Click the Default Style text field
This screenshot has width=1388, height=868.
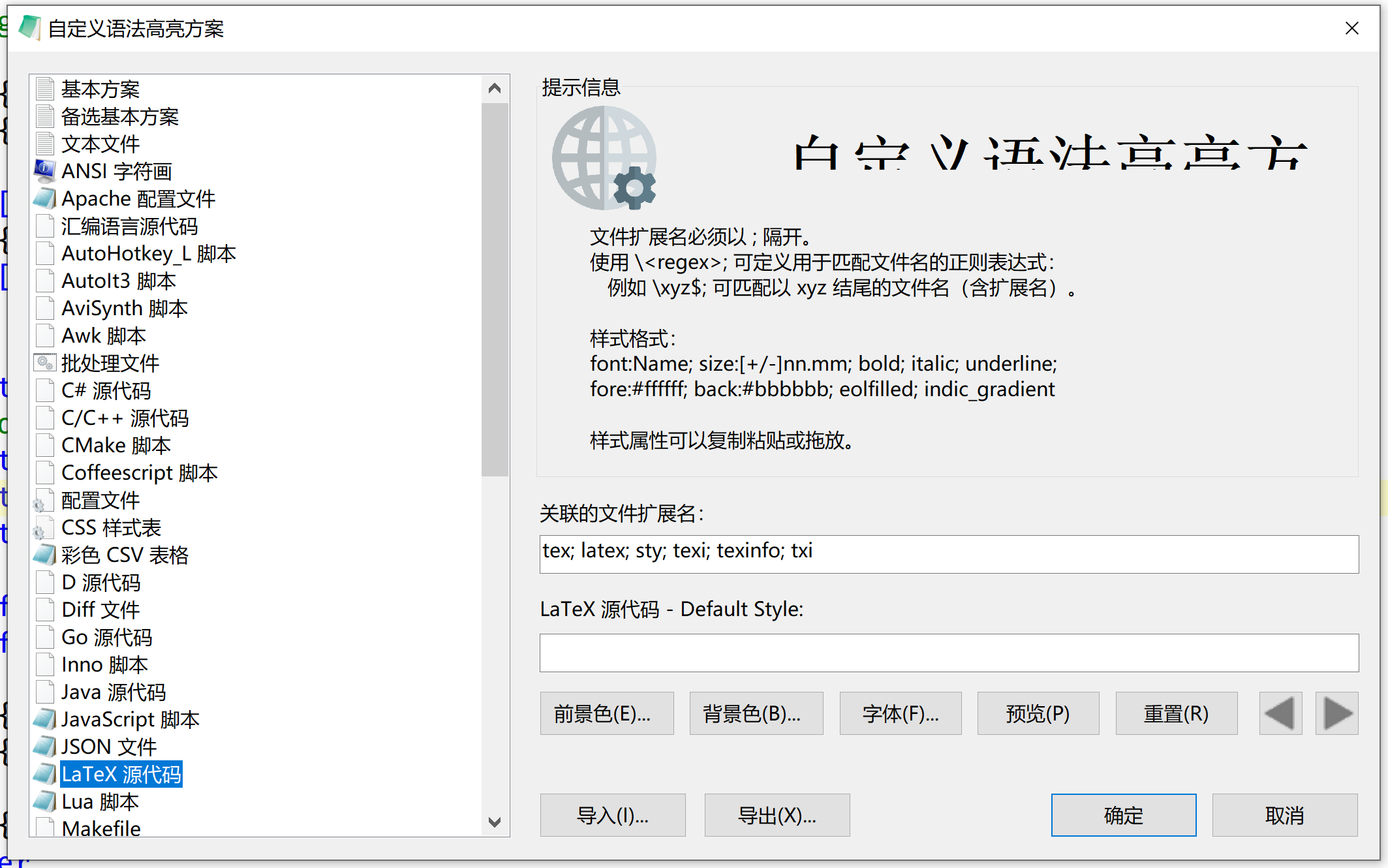pos(948,653)
